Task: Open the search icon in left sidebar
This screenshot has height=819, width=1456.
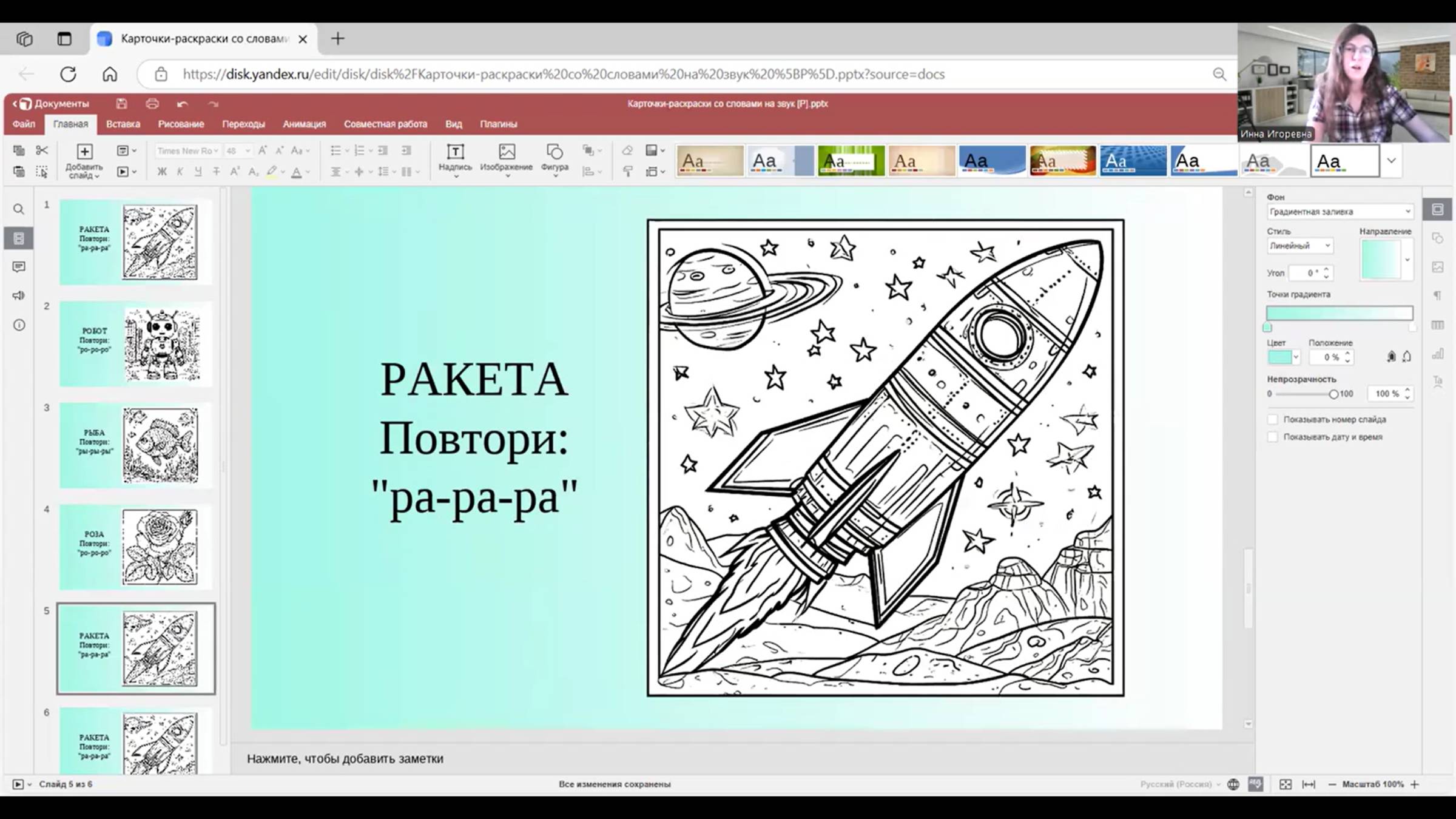Action: point(19,209)
